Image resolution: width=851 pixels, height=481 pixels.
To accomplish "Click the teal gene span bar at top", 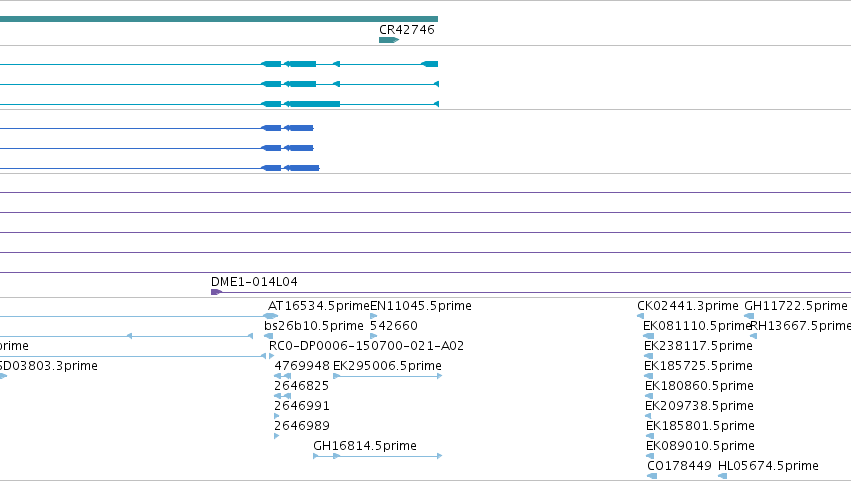I will coord(219,19).
